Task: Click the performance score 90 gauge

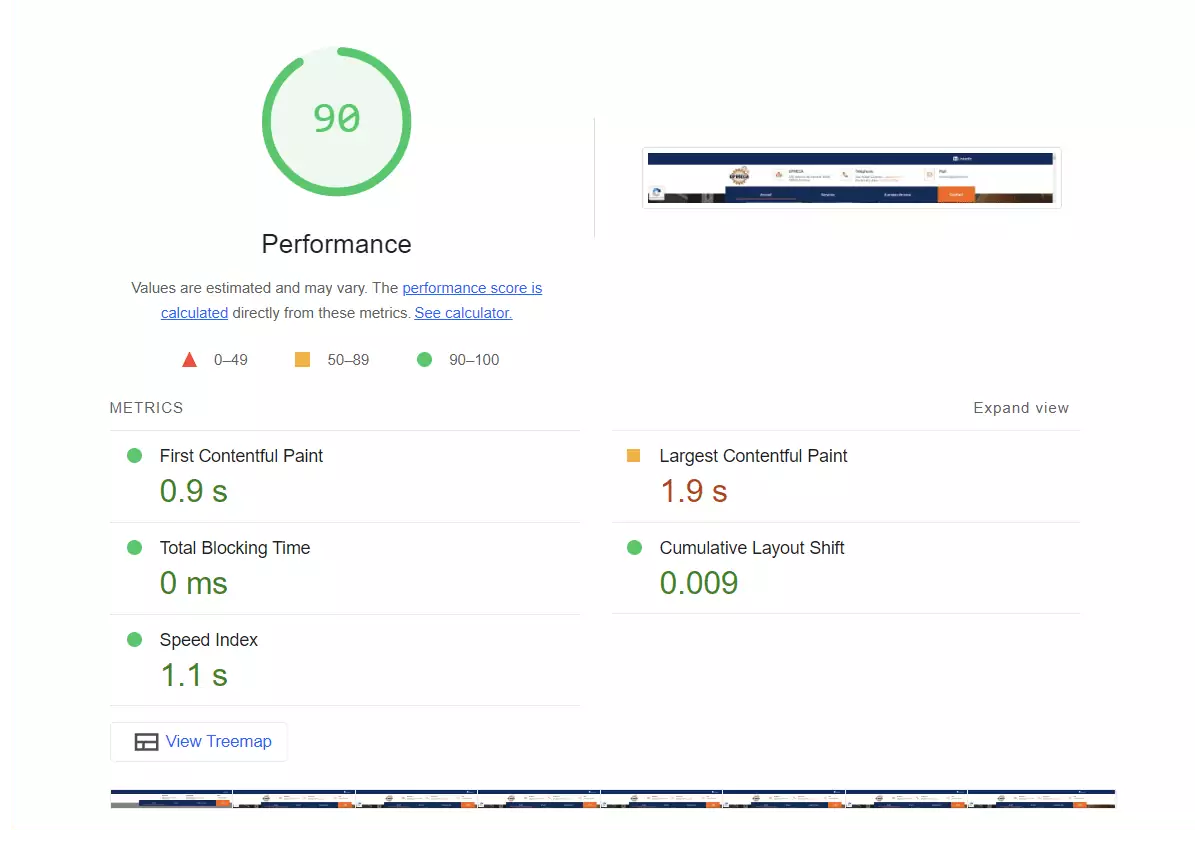Action: click(x=336, y=122)
